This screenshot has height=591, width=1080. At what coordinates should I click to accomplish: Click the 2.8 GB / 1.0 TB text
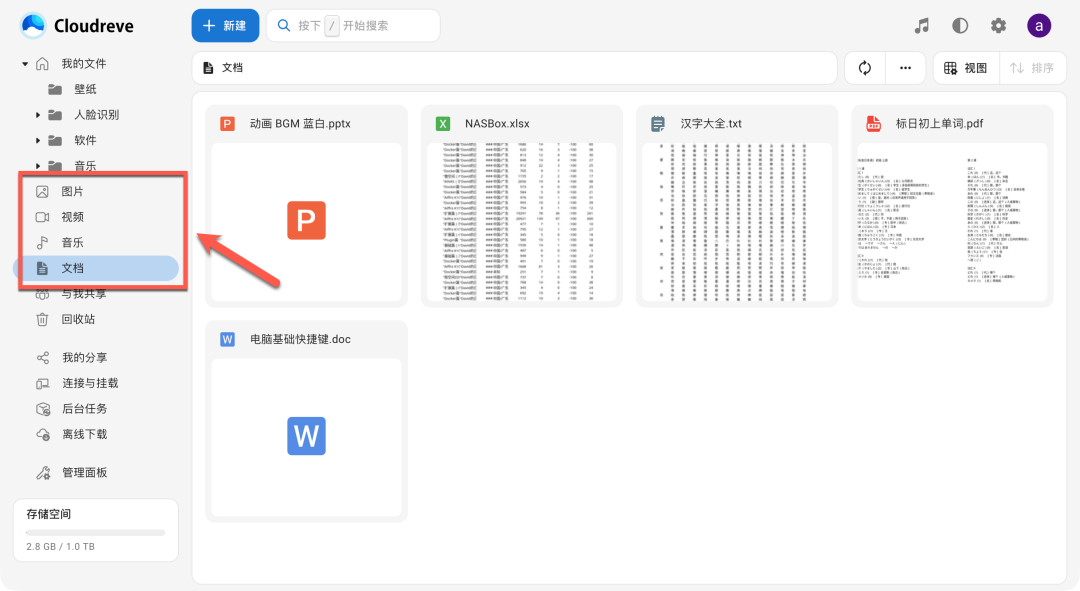(x=61, y=546)
